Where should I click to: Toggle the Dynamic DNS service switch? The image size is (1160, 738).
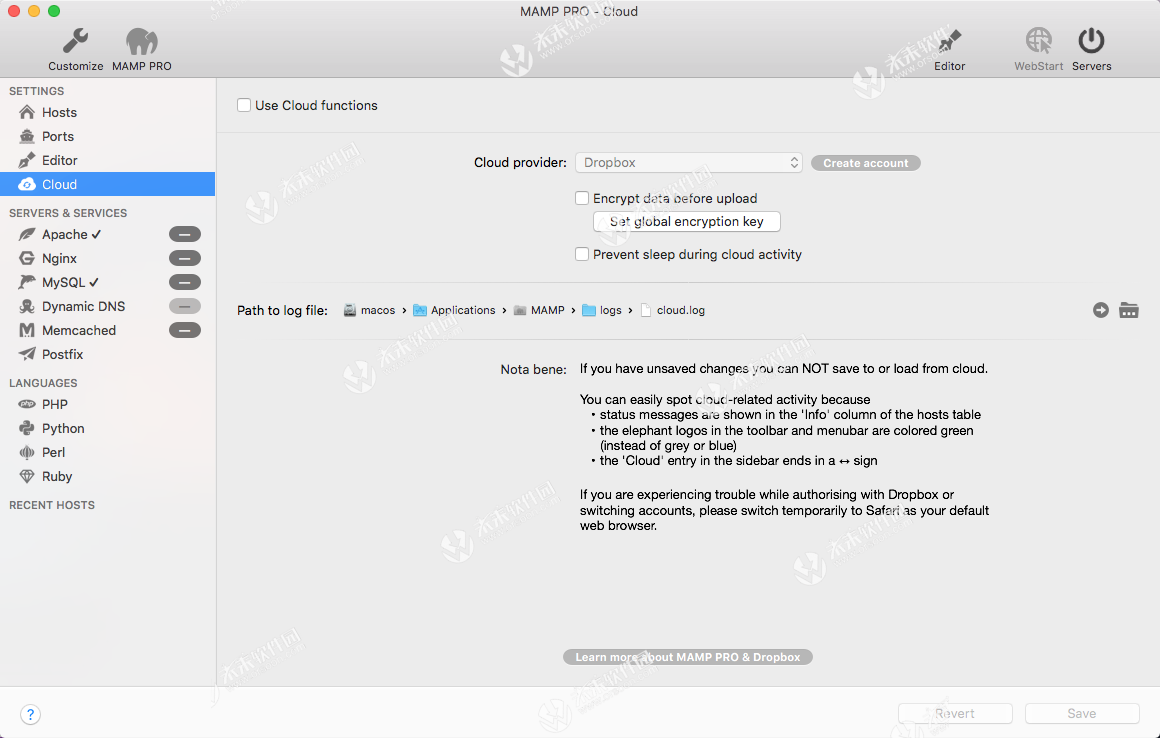coord(185,306)
